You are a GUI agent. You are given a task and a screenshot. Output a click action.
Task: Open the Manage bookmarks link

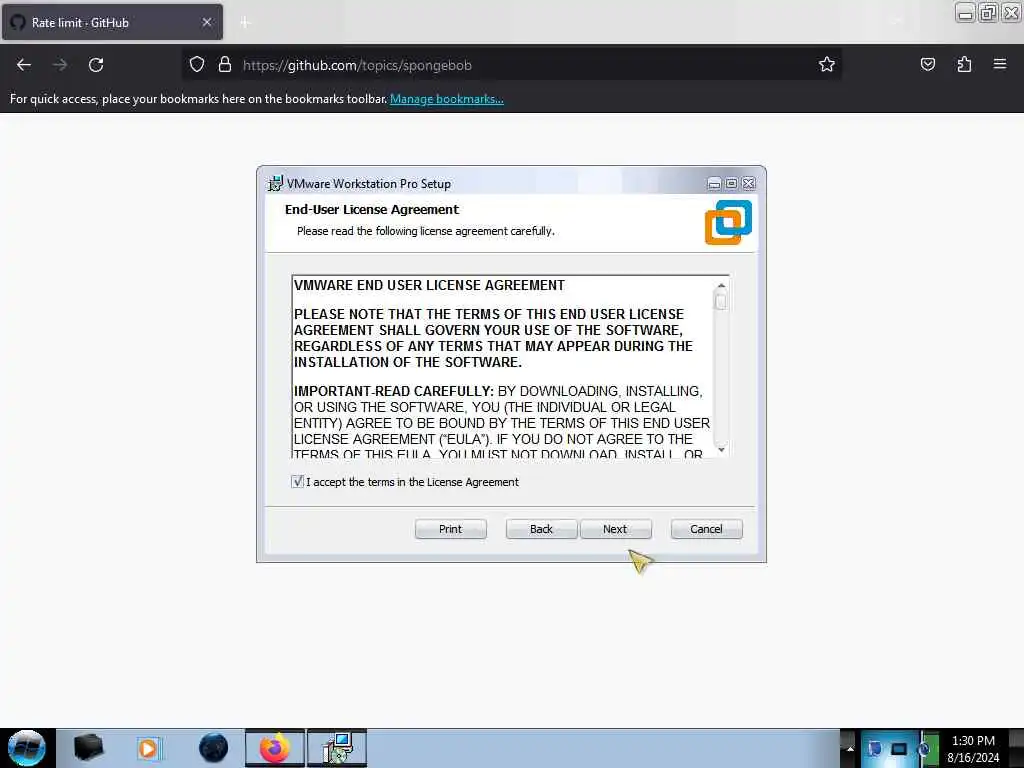click(x=447, y=99)
